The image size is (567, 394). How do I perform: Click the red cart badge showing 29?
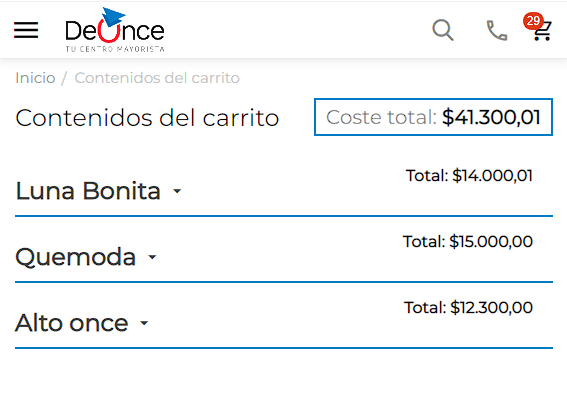[x=533, y=21]
